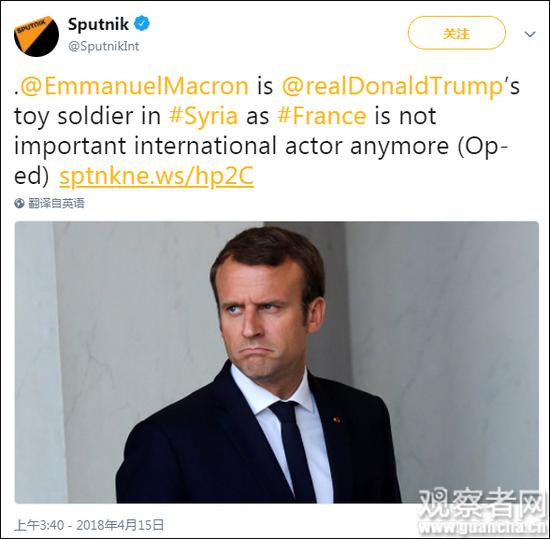Click the 观察者网 watermark logo
Screen dimensions: 550x539
pyautogui.click(x=483, y=504)
